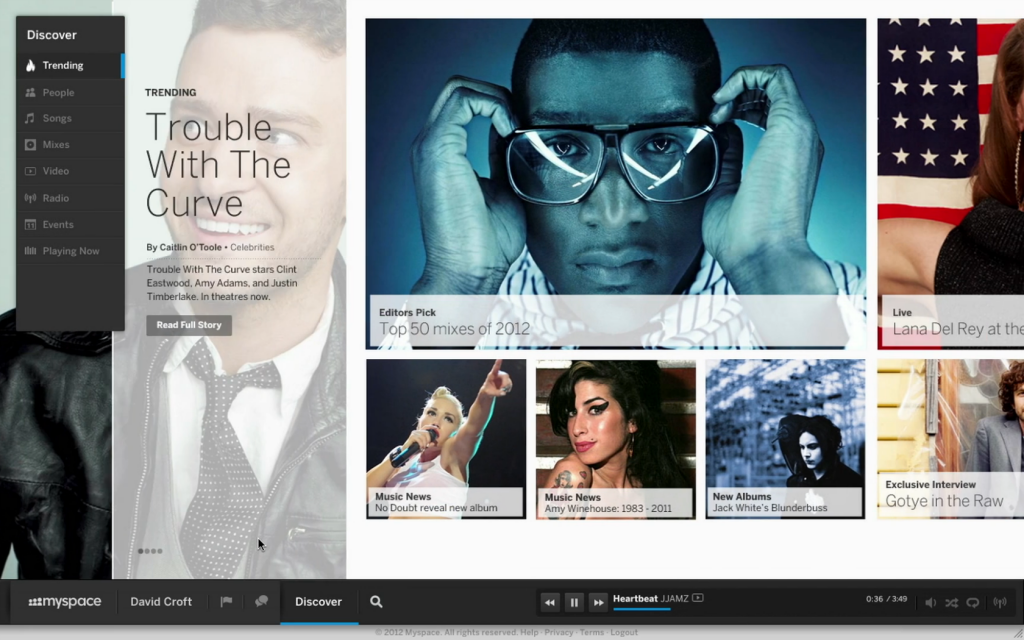The width and height of the screenshot is (1024, 640).
Task: Open the Top 50 mixes of 2012 tile
Action: coord(616,184)
